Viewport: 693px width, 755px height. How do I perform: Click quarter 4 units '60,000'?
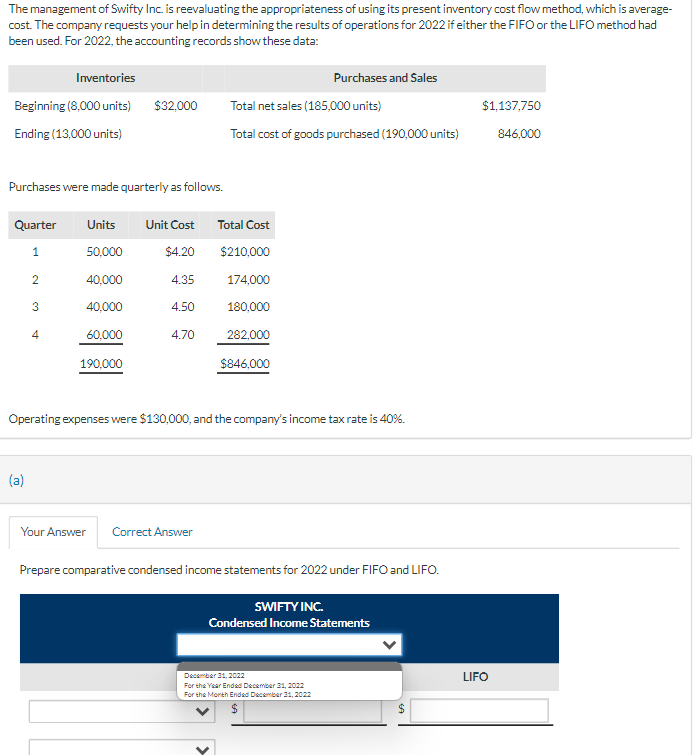point(105,335)
